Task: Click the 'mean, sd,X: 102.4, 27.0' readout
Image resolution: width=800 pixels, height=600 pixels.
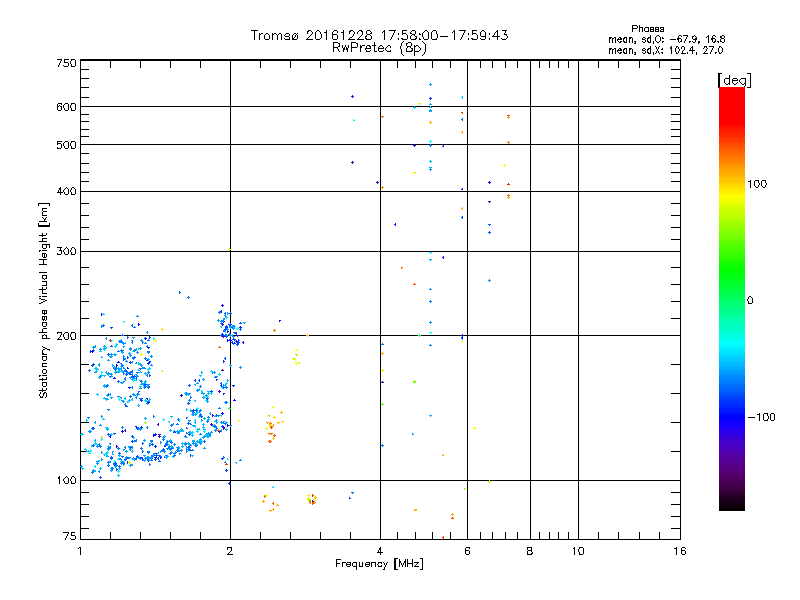Action: click(x=665, y=50)
